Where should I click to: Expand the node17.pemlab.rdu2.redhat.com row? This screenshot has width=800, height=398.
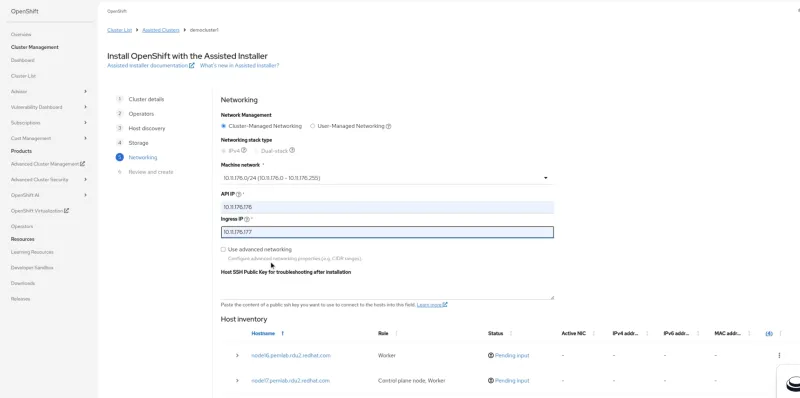click(x=237, y=381)
